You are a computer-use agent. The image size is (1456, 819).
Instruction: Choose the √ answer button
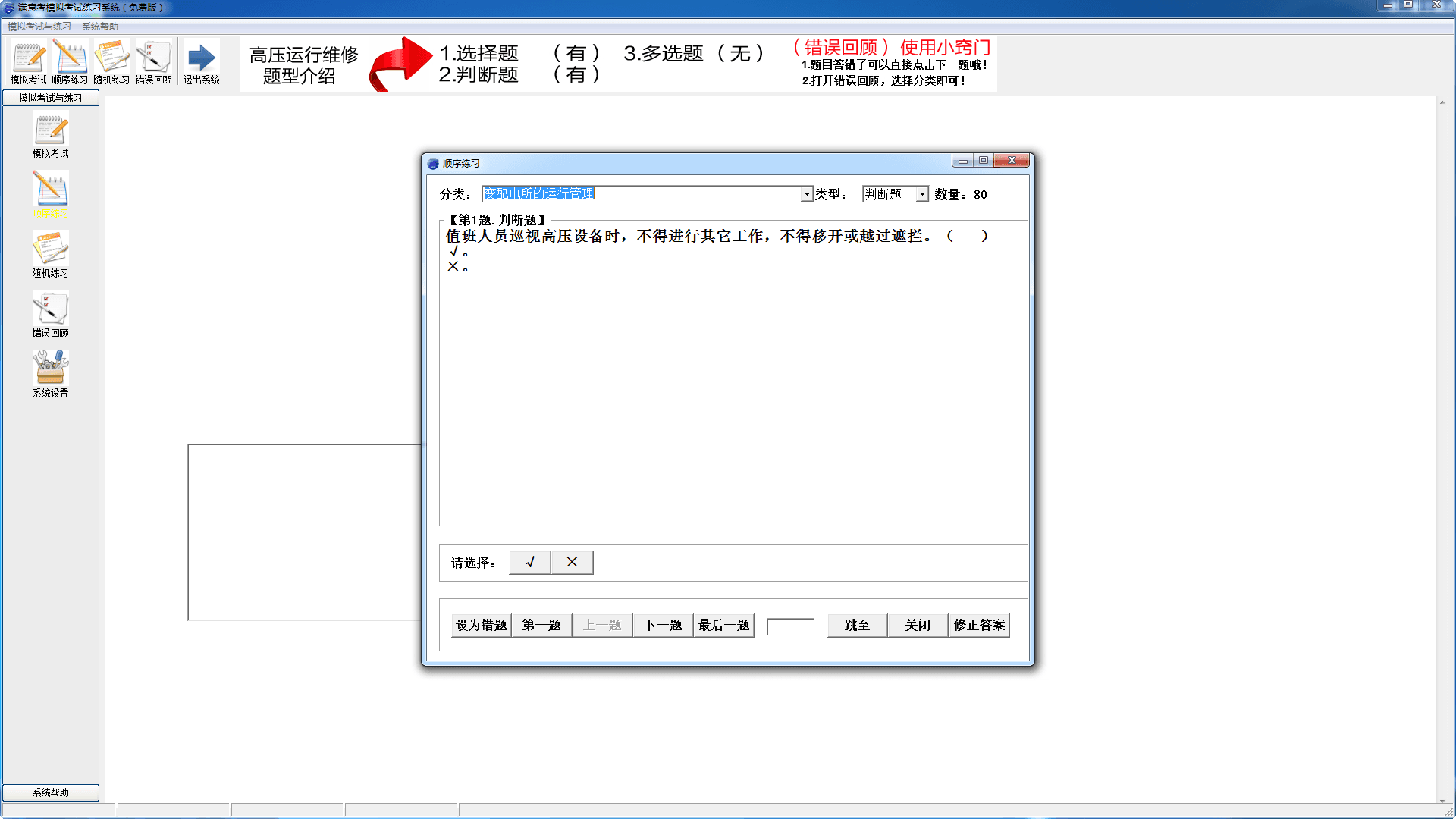[x=529, y=563]
